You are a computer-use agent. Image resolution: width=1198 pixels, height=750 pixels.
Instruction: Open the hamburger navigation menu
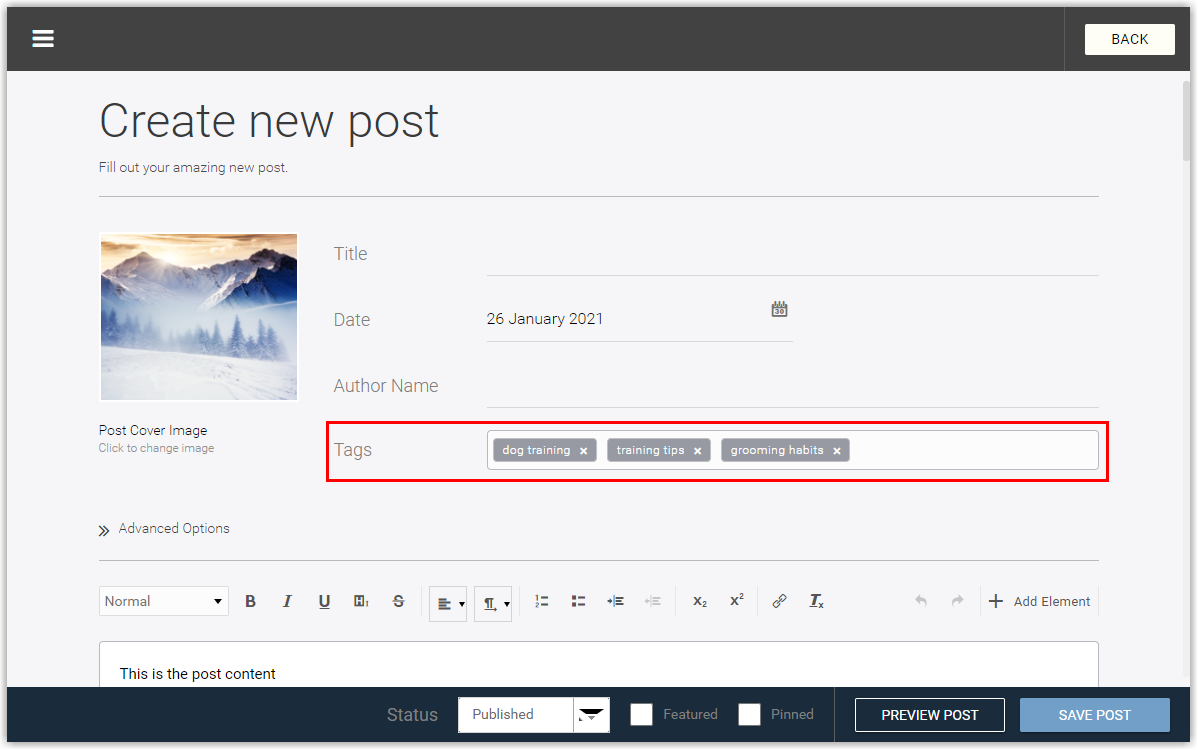click(x=42, y=38)
